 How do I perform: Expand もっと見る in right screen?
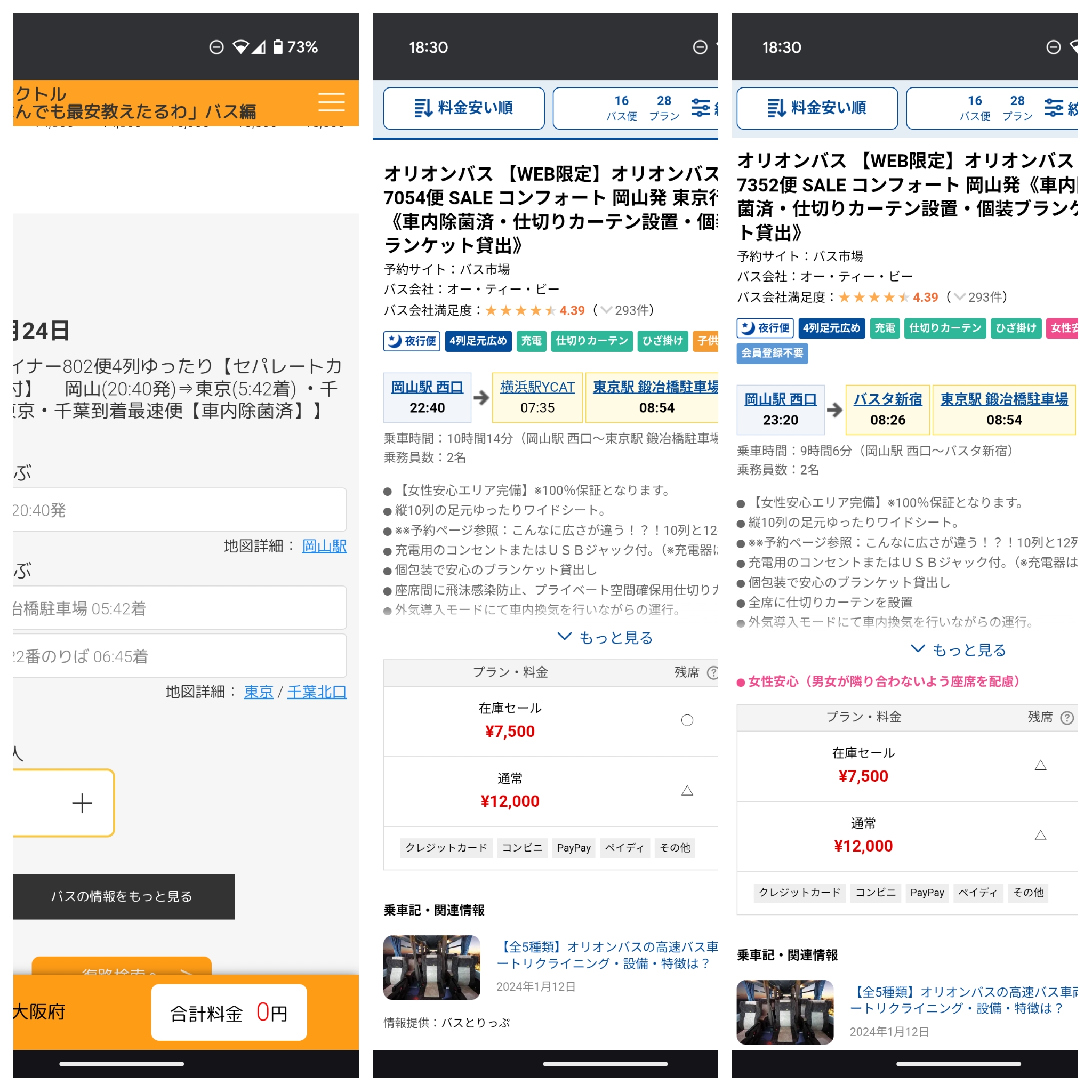(x=959, y=650)
